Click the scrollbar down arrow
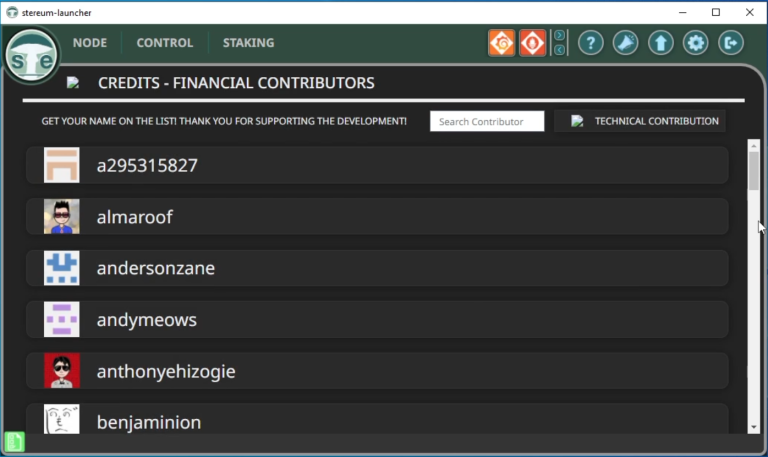Viewport: 768px width, 457px height. click(x=753, y=428)
